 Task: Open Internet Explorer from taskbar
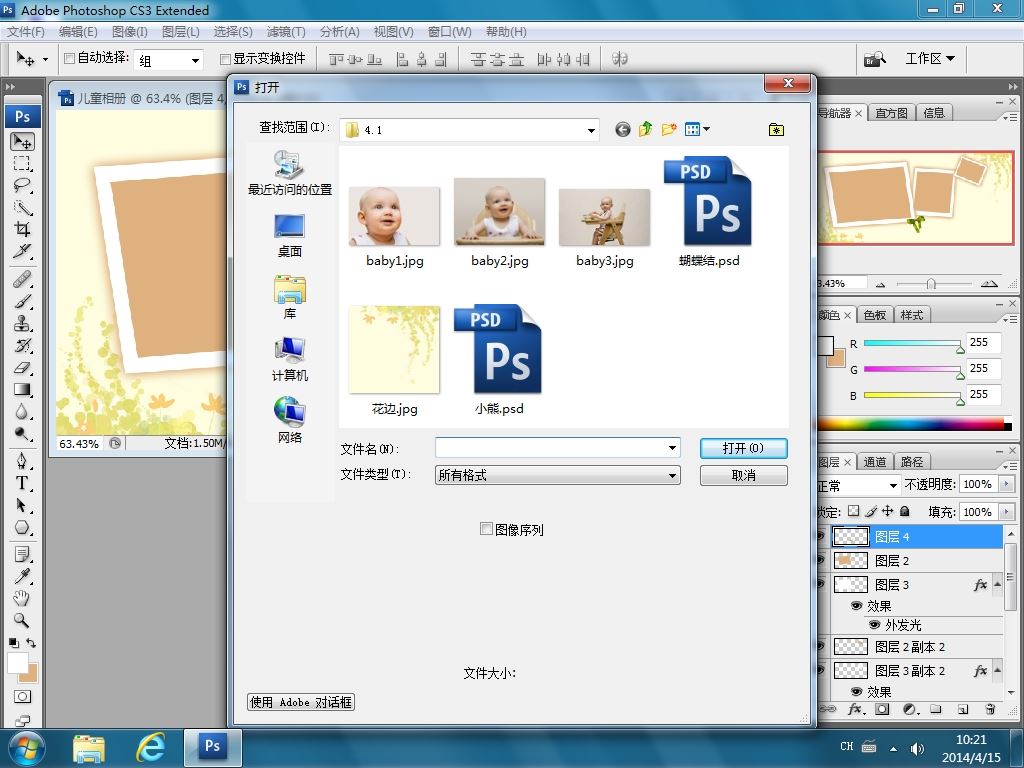point(150,748)
